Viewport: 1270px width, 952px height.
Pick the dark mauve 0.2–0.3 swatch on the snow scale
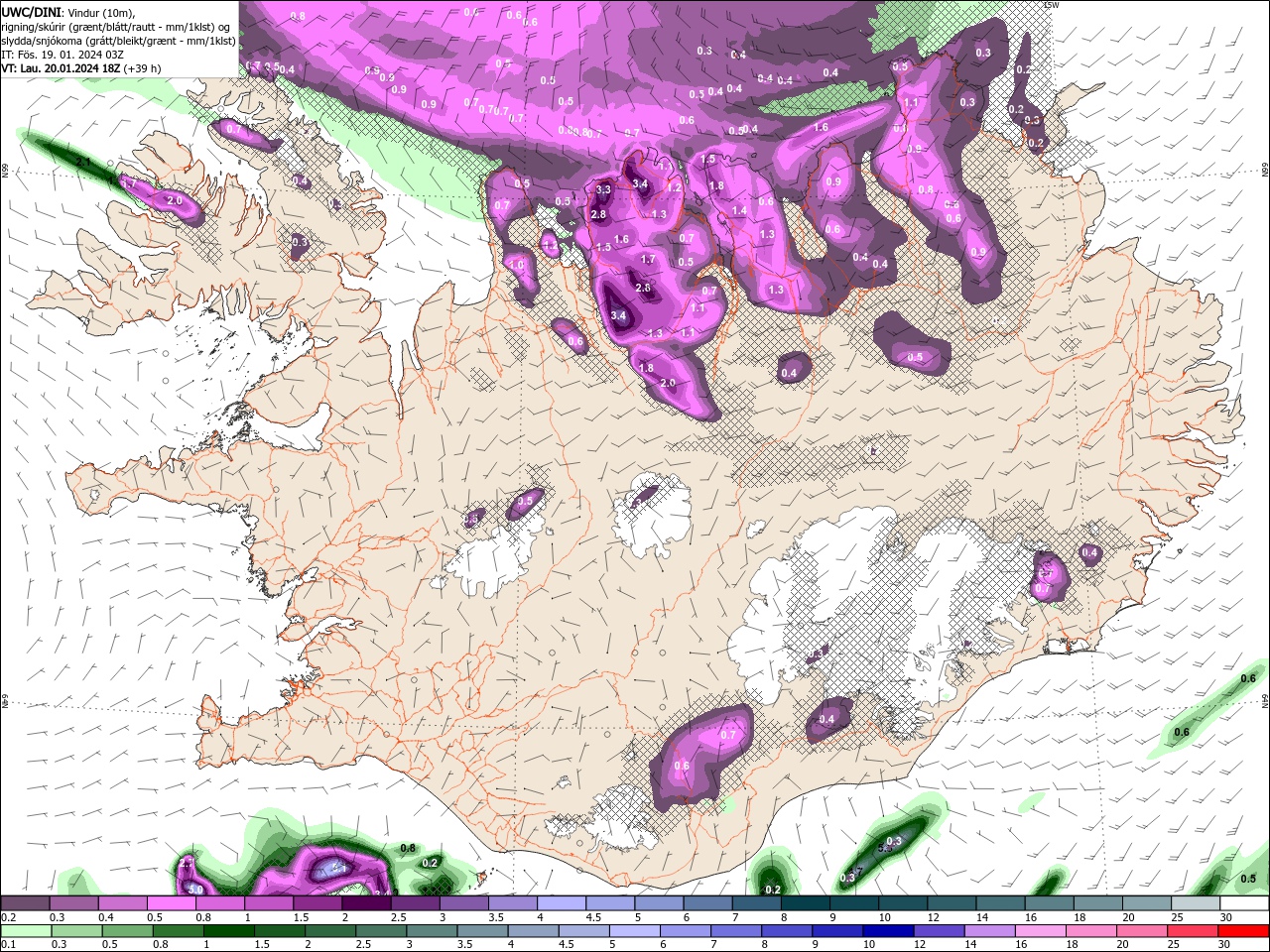(x=25, y=903)
